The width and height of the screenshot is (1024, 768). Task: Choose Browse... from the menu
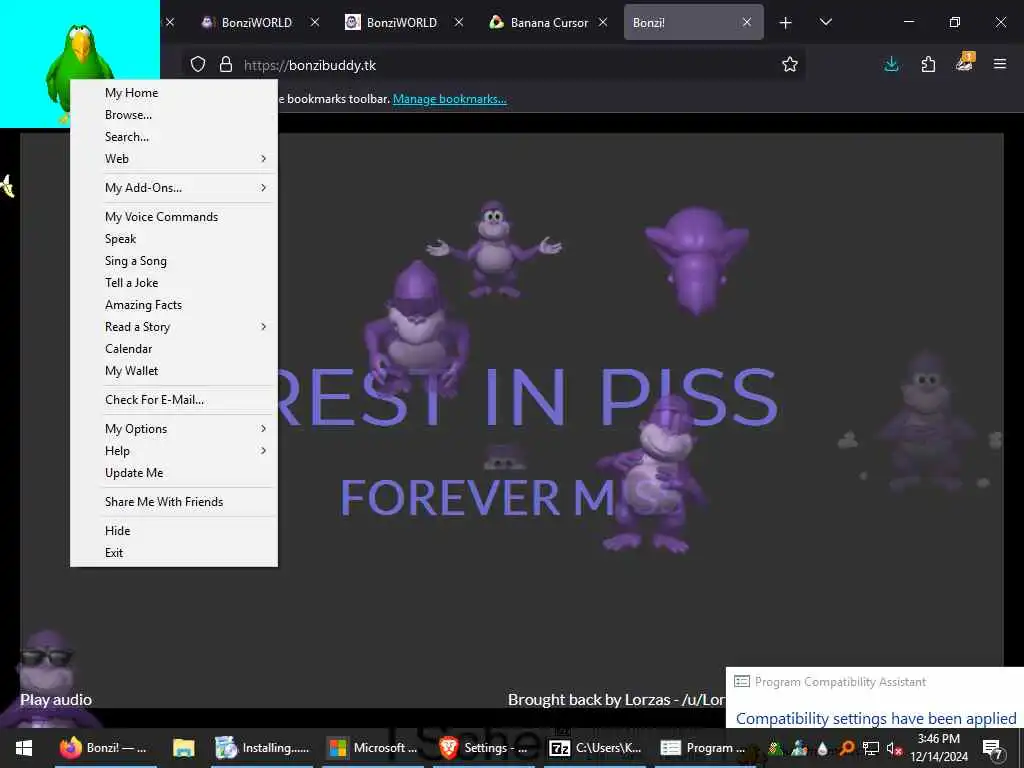174,115
